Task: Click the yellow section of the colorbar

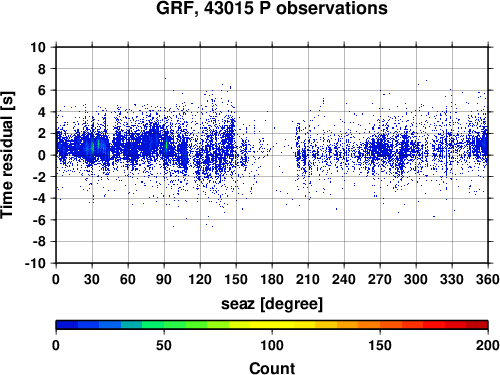Action: click(x=272, y=325)
